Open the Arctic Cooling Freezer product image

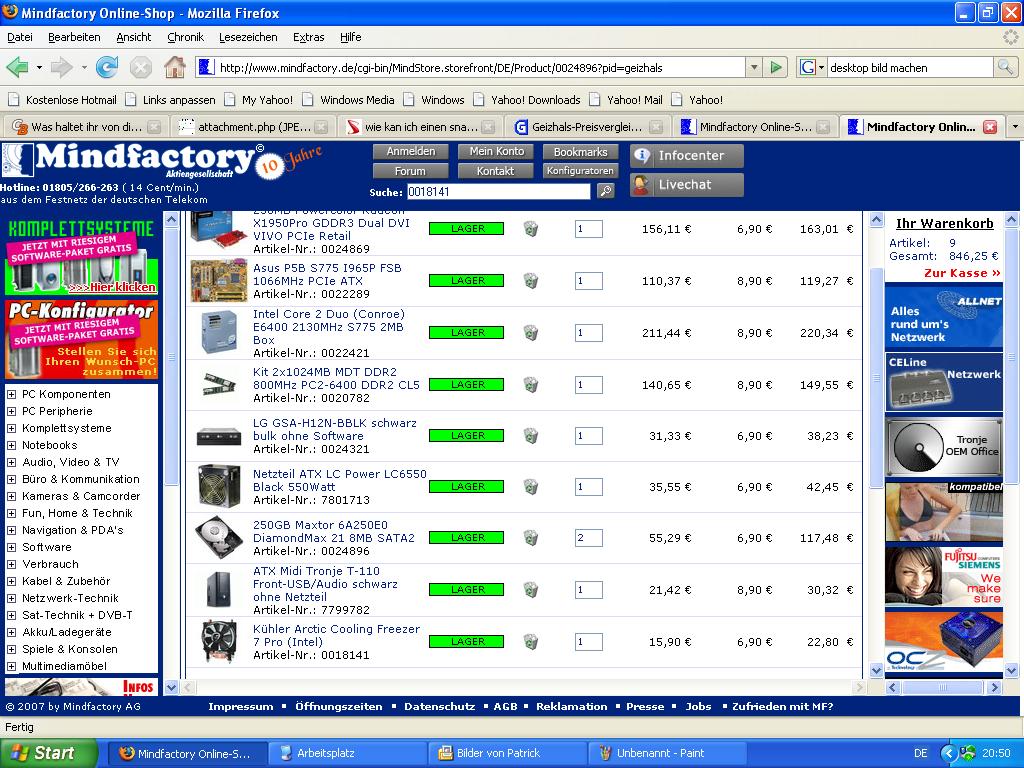(x=219, y=642)
